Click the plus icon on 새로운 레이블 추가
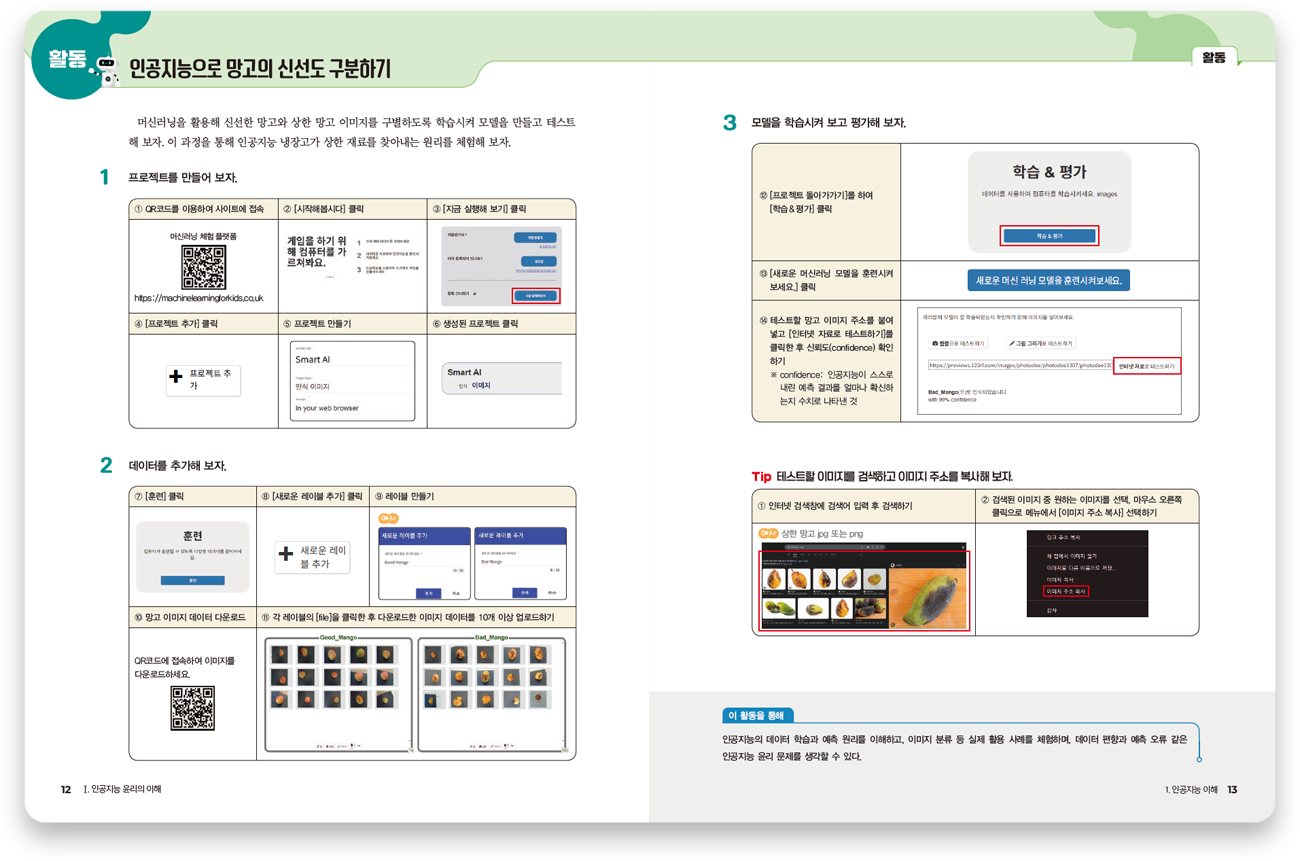 [x=286, y=553]
